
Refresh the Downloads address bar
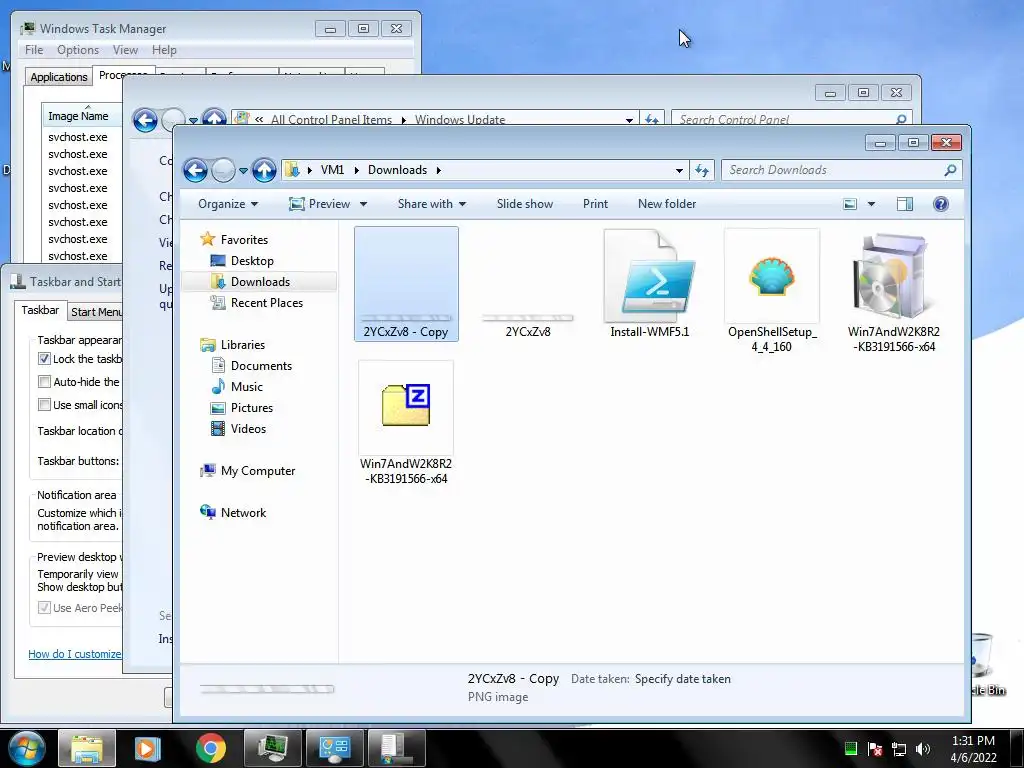[702, 170]
